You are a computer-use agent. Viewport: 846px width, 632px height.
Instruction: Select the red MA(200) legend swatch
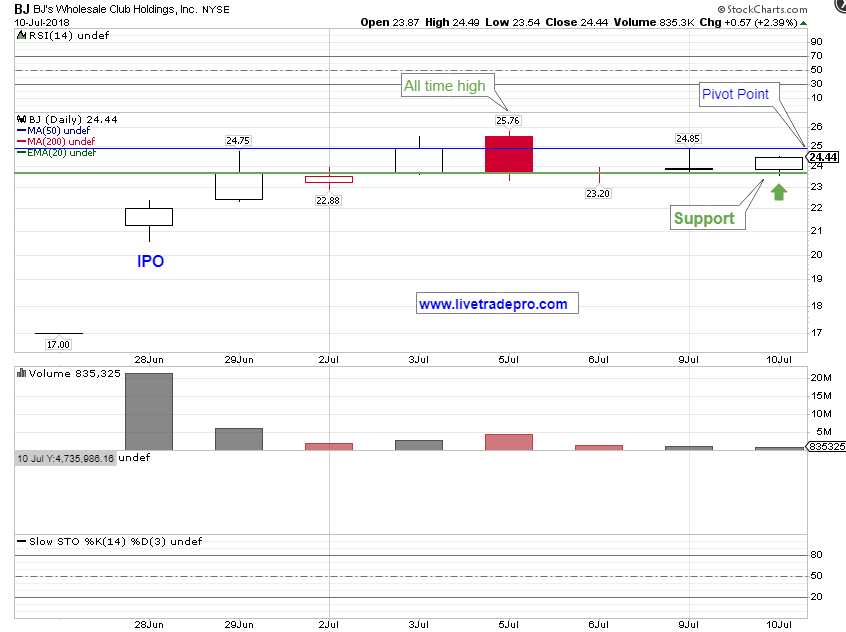(20, 141)
